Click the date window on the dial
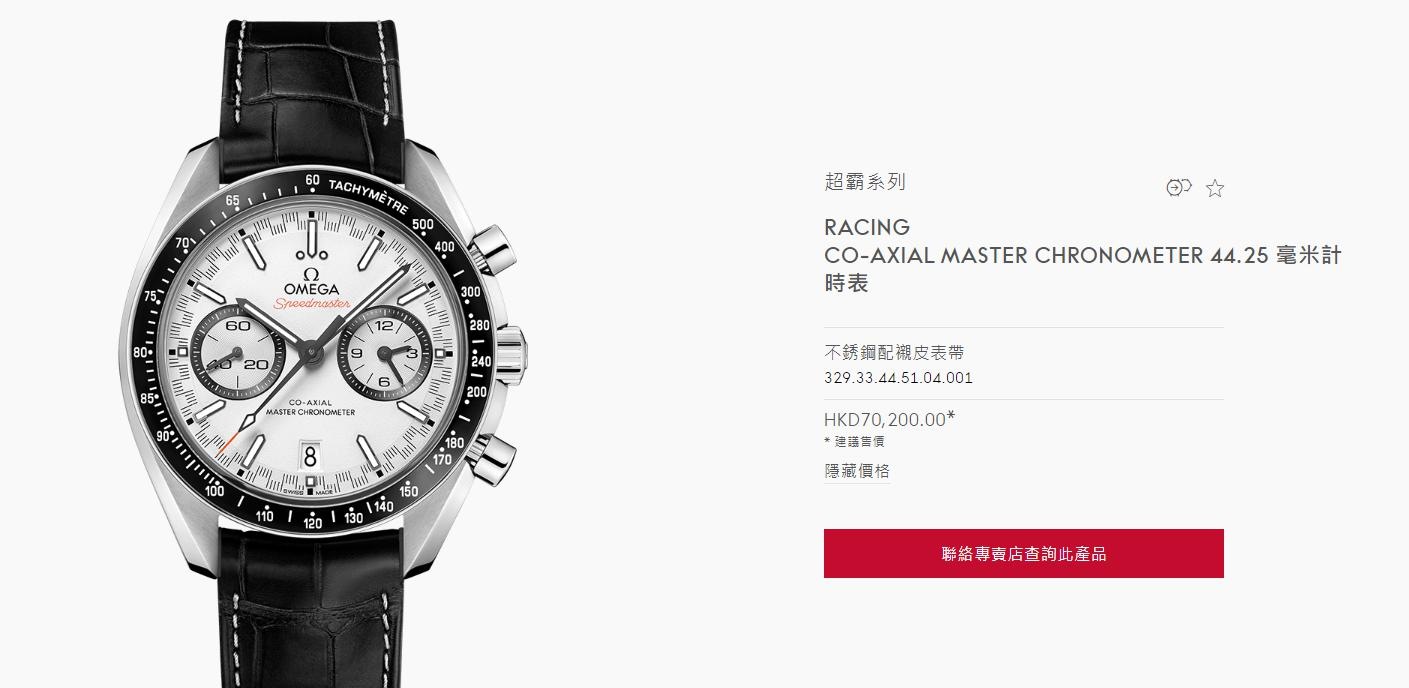This screenshot has height=688, width=1409. [x=310, y=456]
